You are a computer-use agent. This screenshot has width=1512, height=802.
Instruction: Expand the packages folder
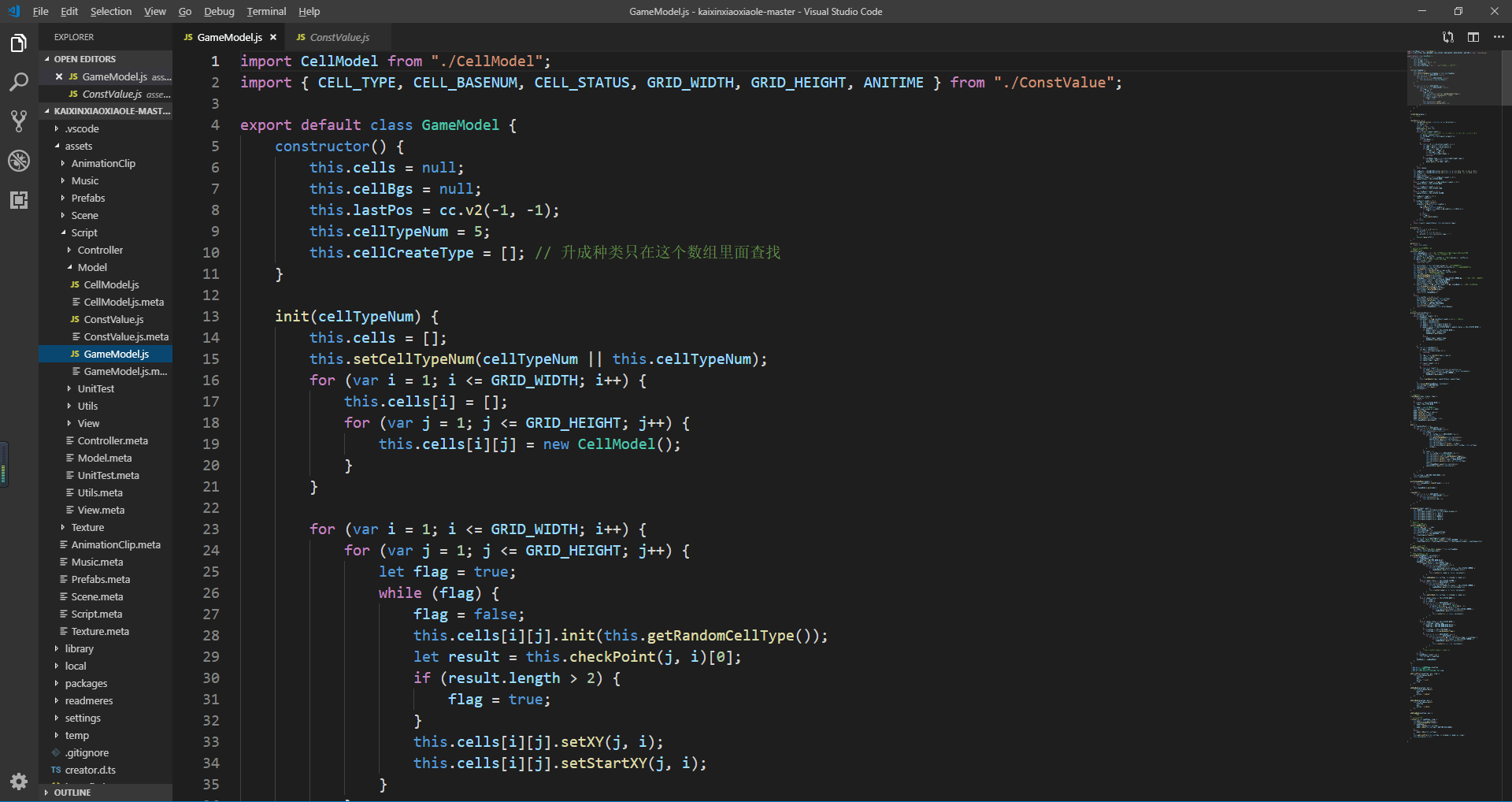106,683
